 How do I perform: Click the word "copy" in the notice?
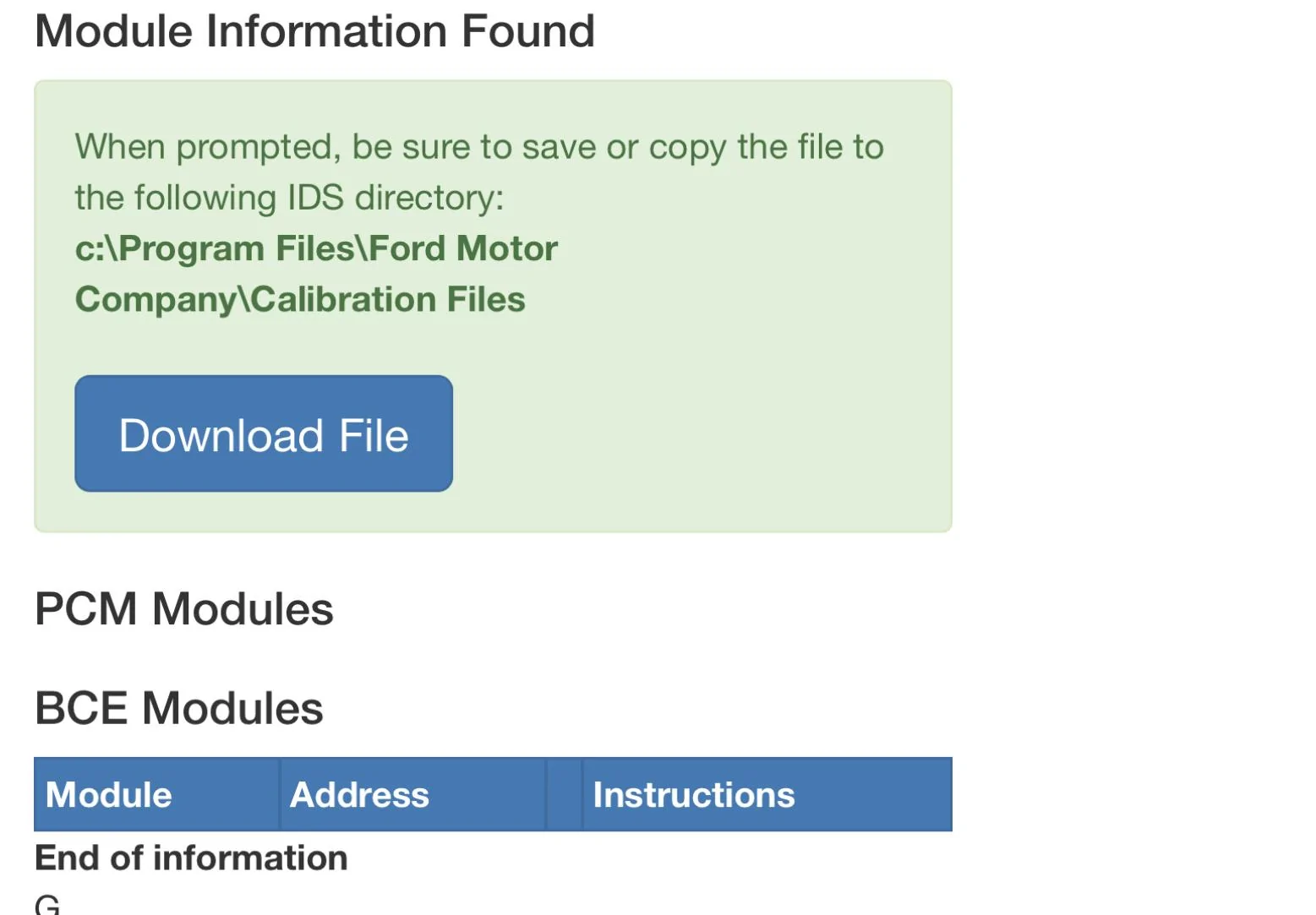click(687, 149)
